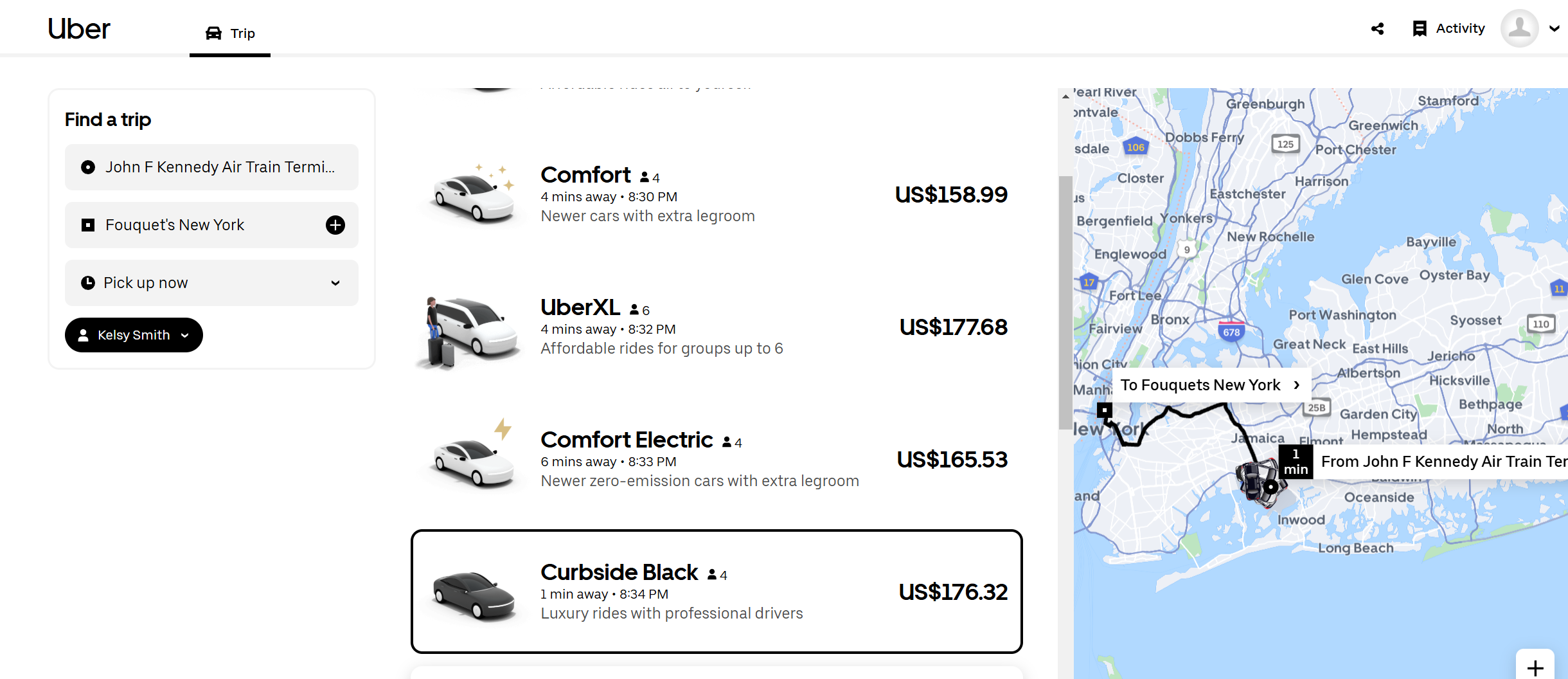The image size is (1568, 679).
Task: Click the share icon in the header
Action: point(1377,29)
